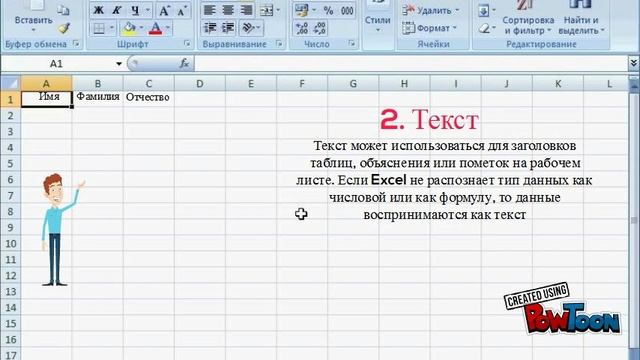Select column K header
Image resolution: width=640 pixels, height=360 pixels.
[x=558, y=83]
